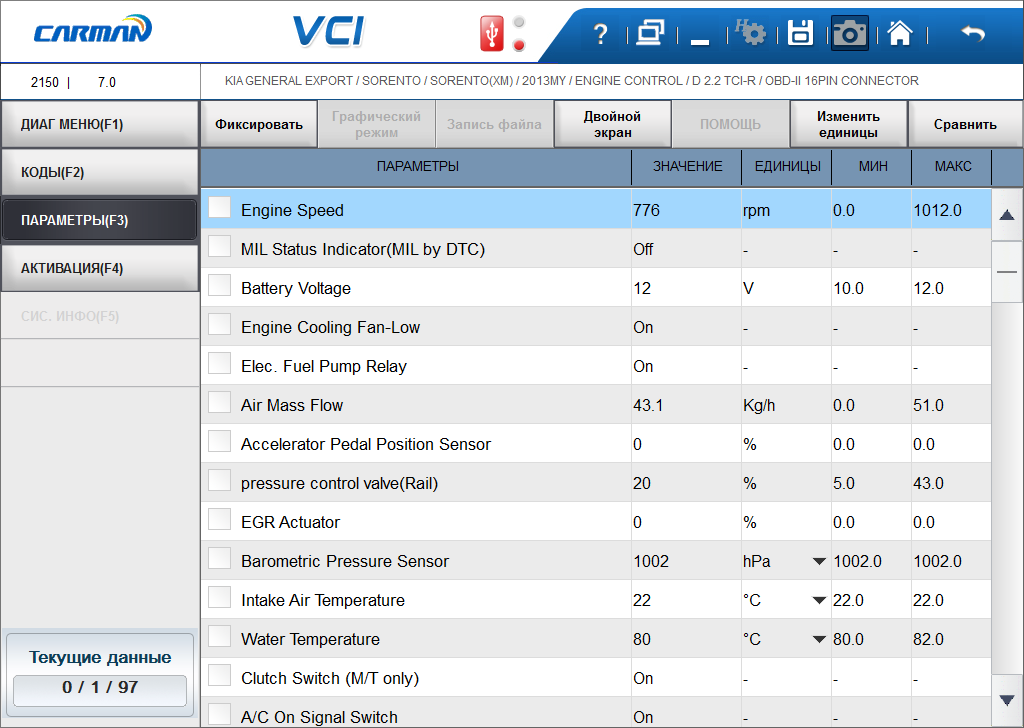Click scrollbar up arrow
Screen dimensions: 1024x728
pos(1007,215)
